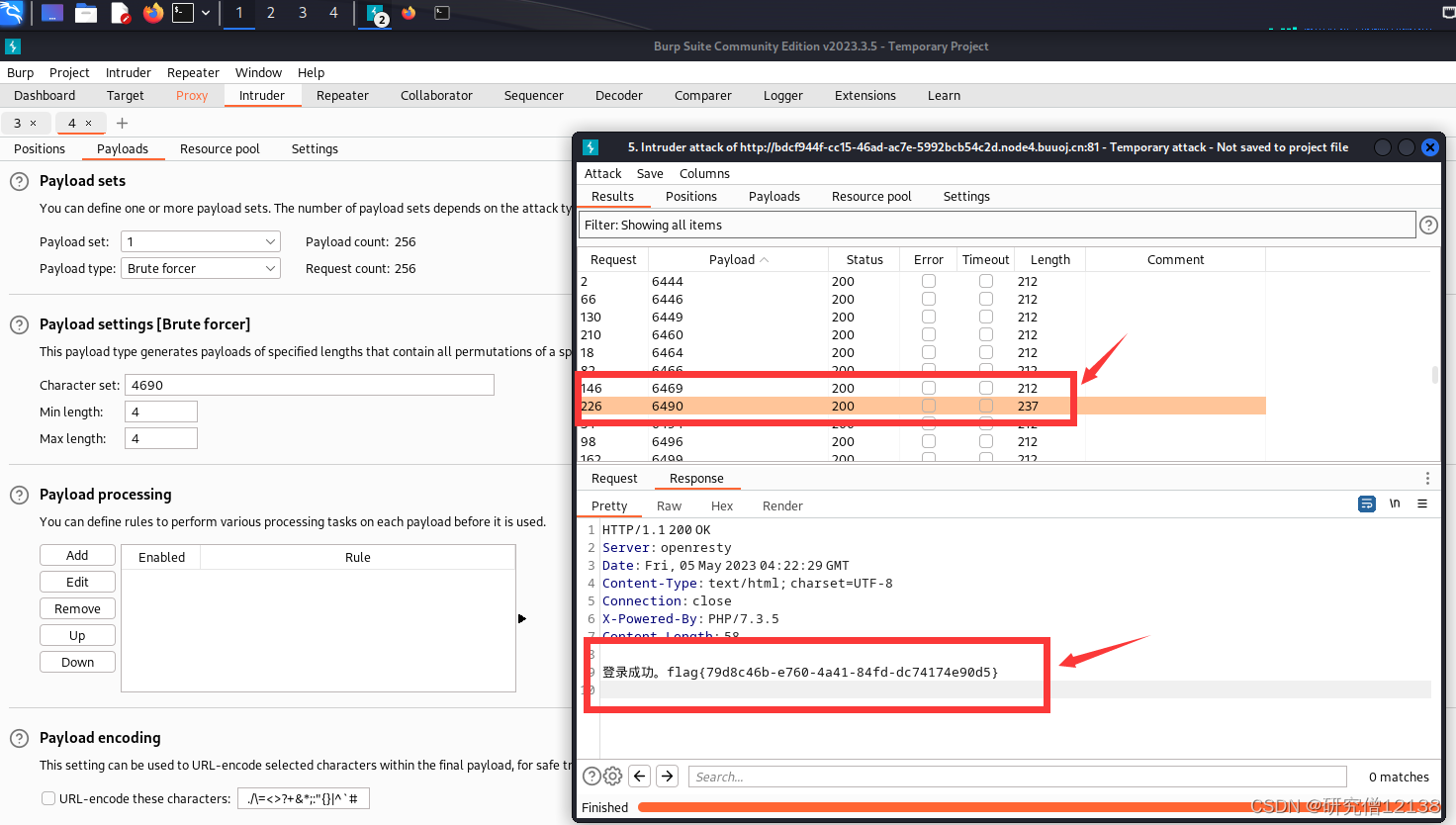Close Intruder tab number 3
The height and width of the screenshot is (825, 1456).
pyautogui.click(x=33, y=123)
